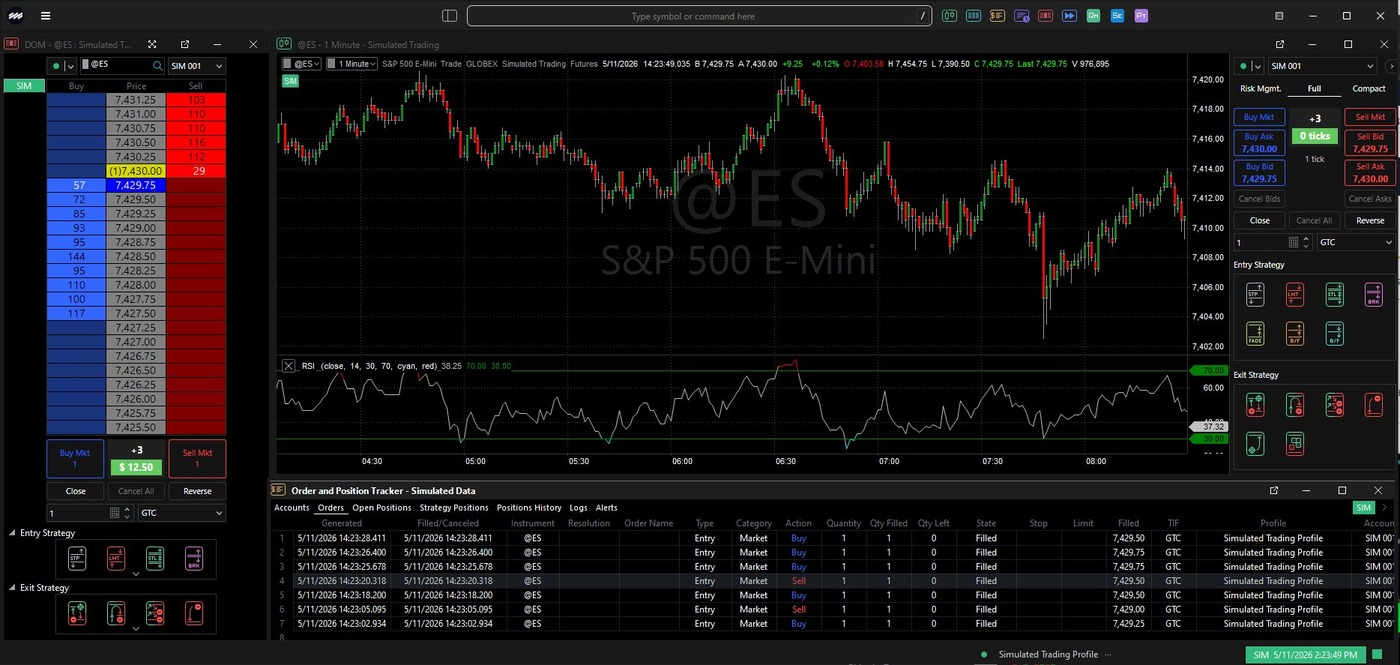Click Reverse button in the DOM window
This screenshot has width=1400, height=665.
(x=197, y=491)
